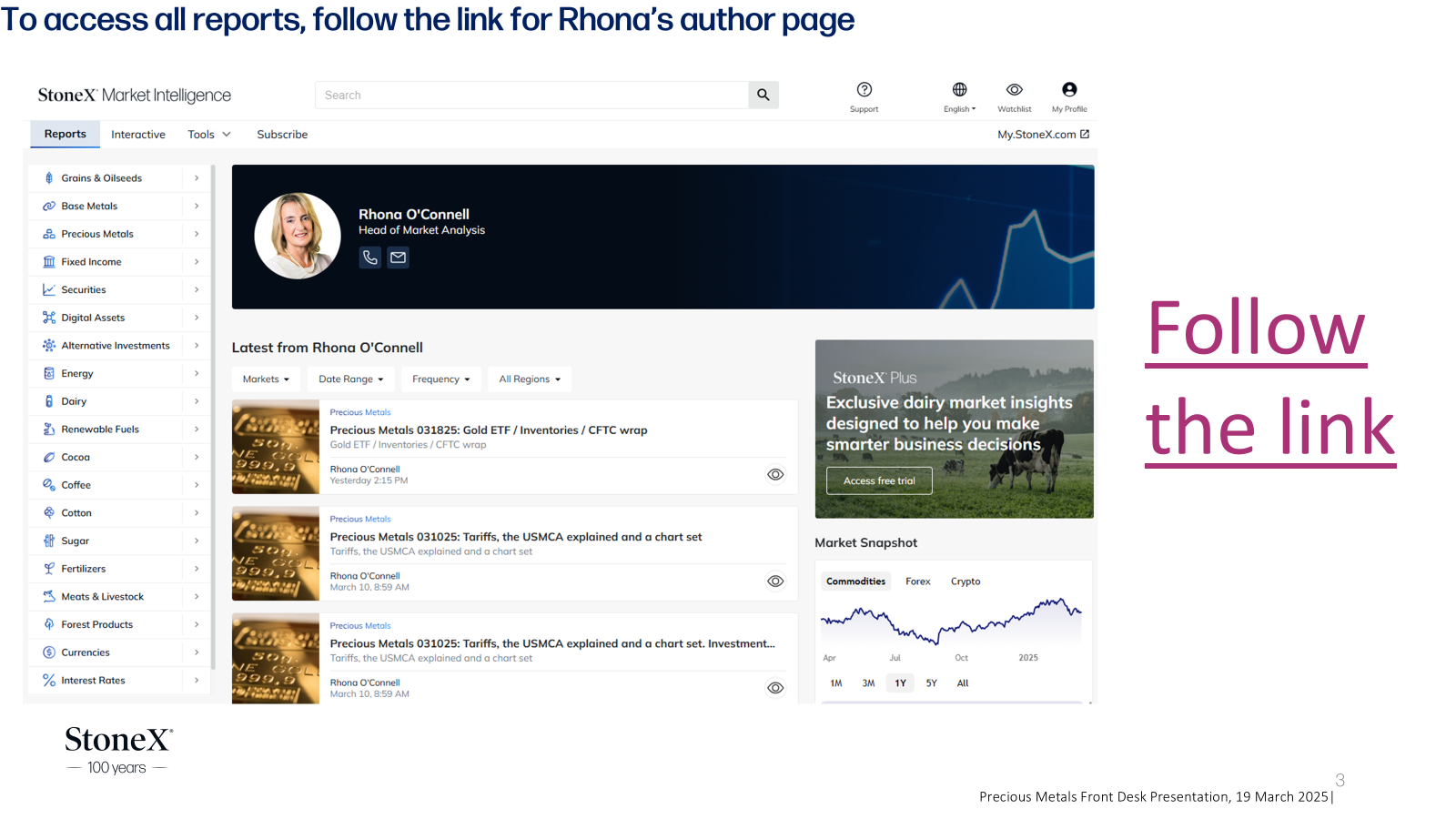Screen dimensions: 1456x819
Task: Click the Digital Assets icon
Action: pyautogui.click(x=49, y=318)
